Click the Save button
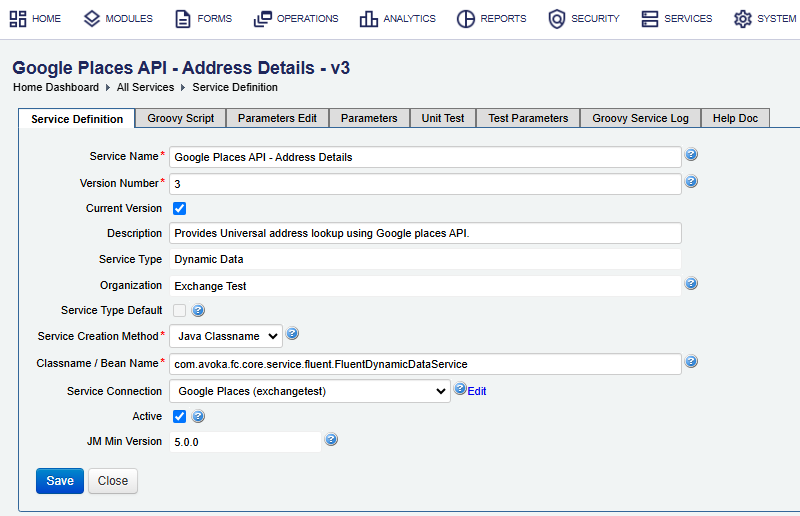The image size is (800, 516). pos(60,481)
